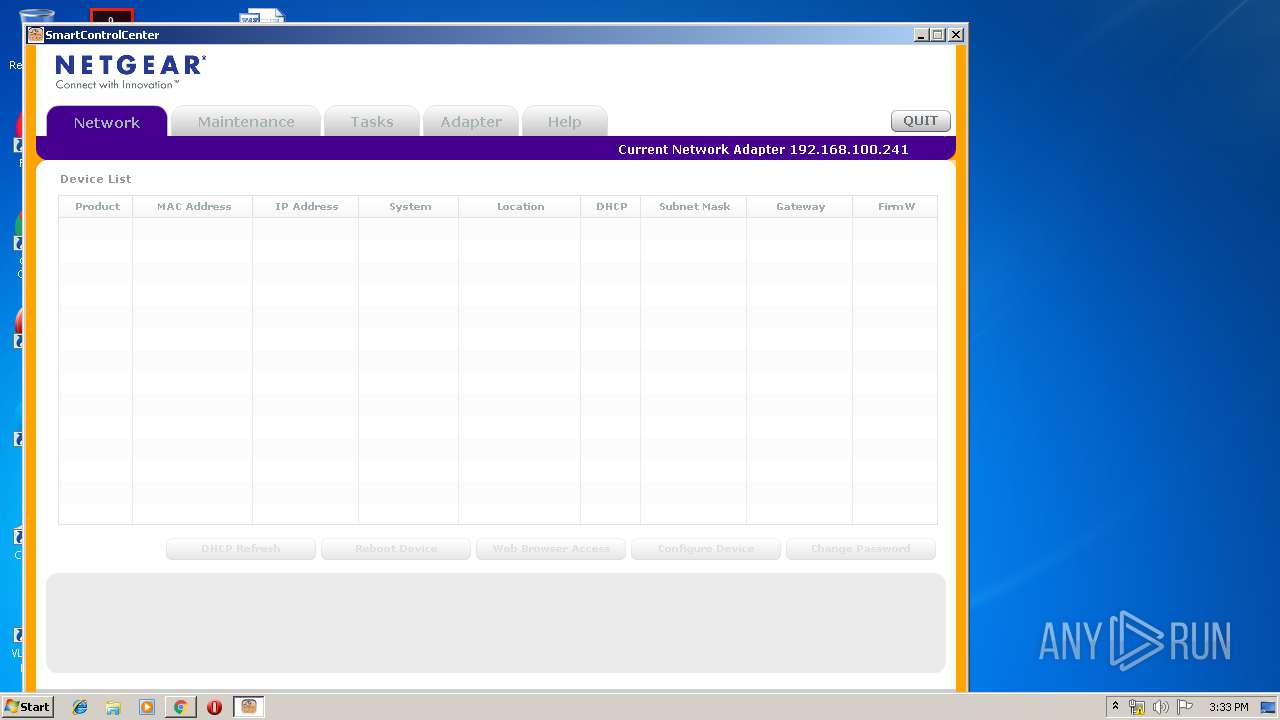The image size is (1280, 720).
Task: Maximize the SmartControlCenter window
Action: click(x=938, y=35)
